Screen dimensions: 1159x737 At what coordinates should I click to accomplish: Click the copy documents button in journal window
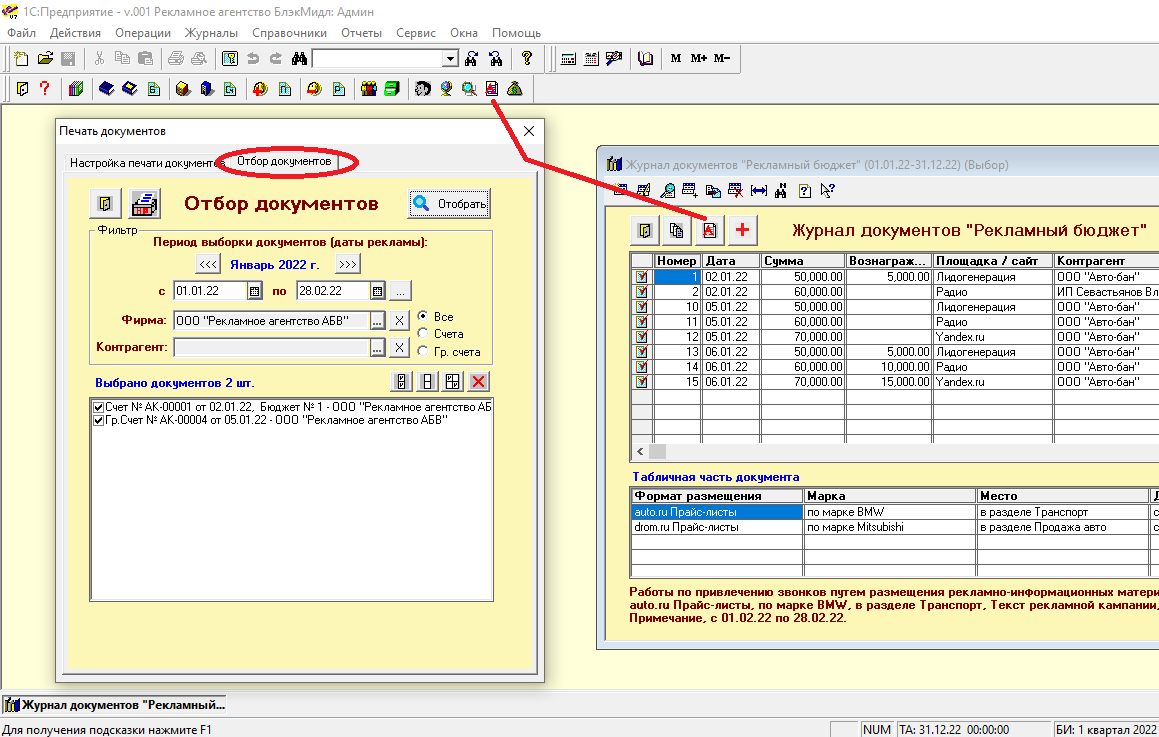[x=676, y=231]
